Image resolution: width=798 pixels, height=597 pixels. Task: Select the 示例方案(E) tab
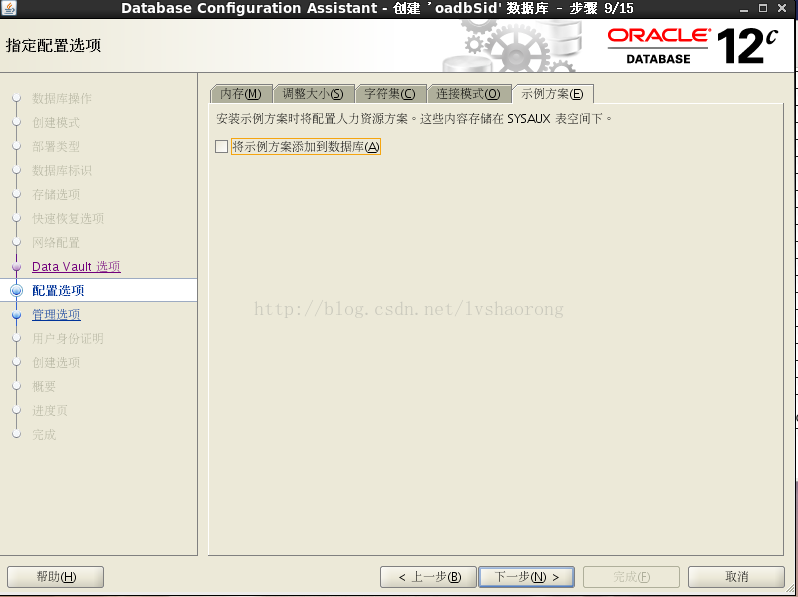552,94
